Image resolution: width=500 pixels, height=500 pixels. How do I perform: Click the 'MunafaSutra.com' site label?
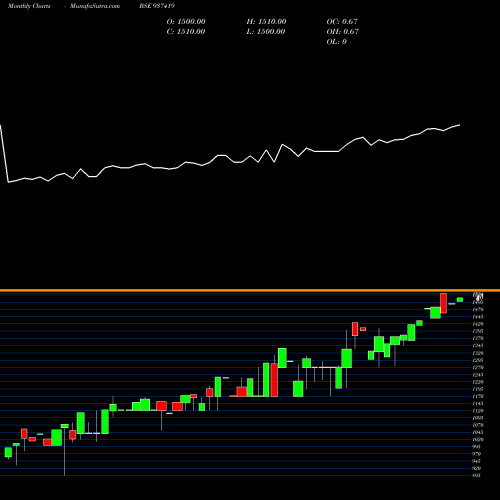coord(95,6)
